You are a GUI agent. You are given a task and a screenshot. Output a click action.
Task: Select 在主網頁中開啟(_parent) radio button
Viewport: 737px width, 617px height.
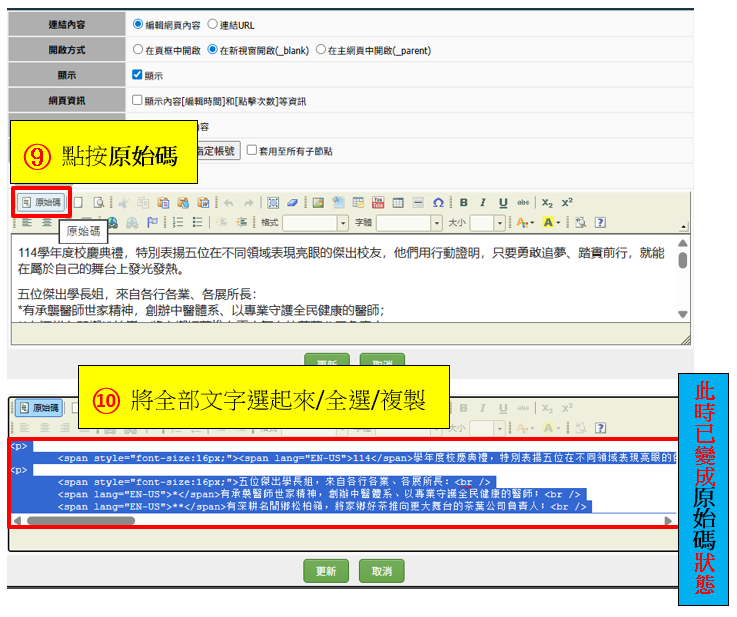(x=321, y=49)
